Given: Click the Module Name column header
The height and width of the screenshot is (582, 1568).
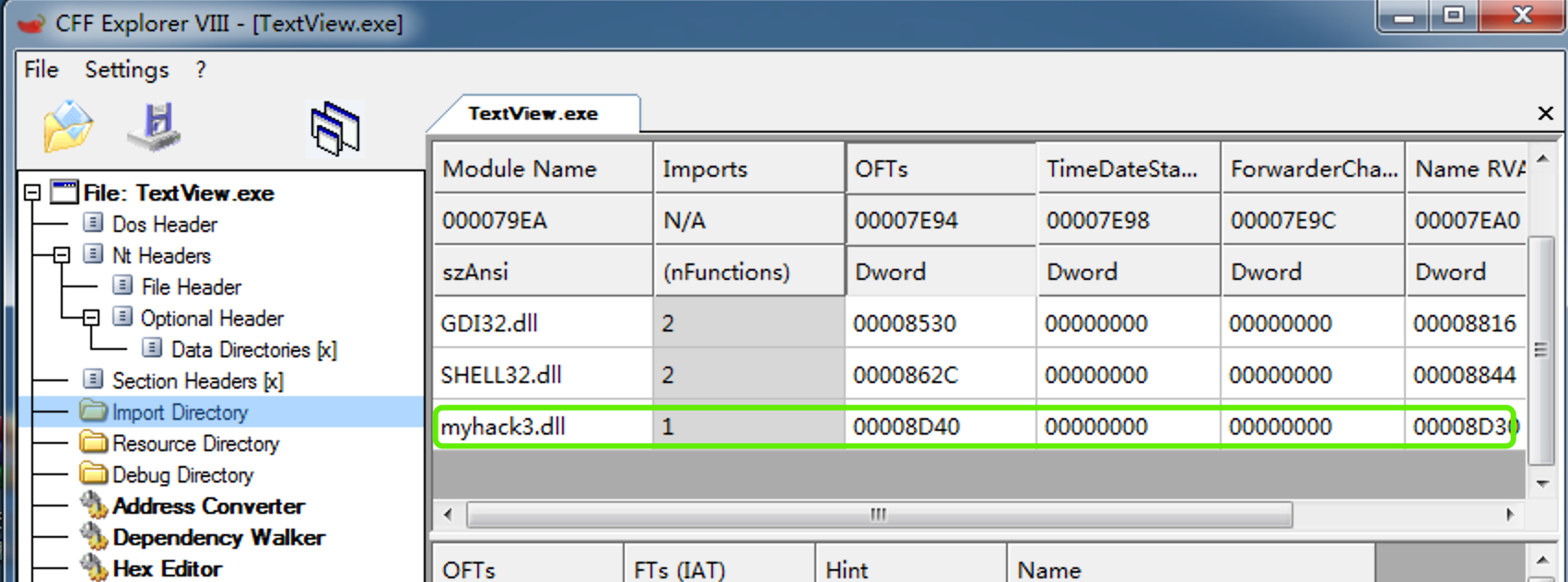Looking at the screenshot, I should (x=543, y=168).
